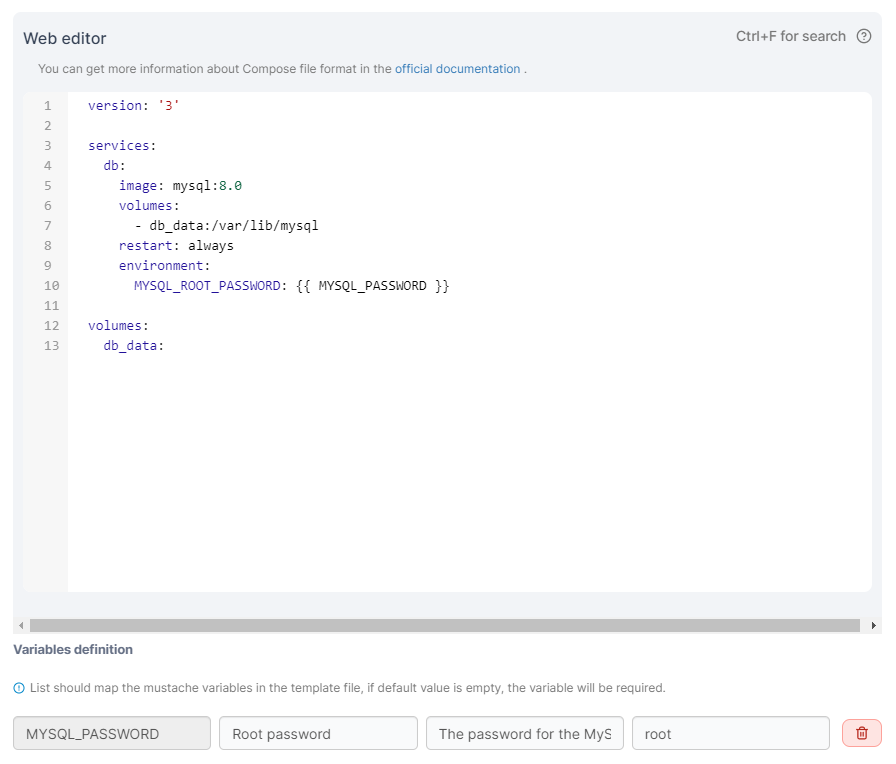896x764 pixels.
Task: Click the default value field containing root
Action: tap(731, 733)
